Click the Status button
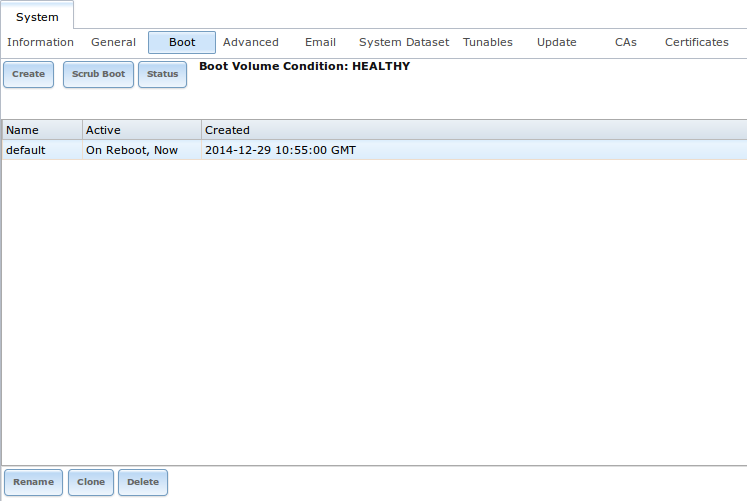Screen dimensions: 747x501 tap(162, 74)
